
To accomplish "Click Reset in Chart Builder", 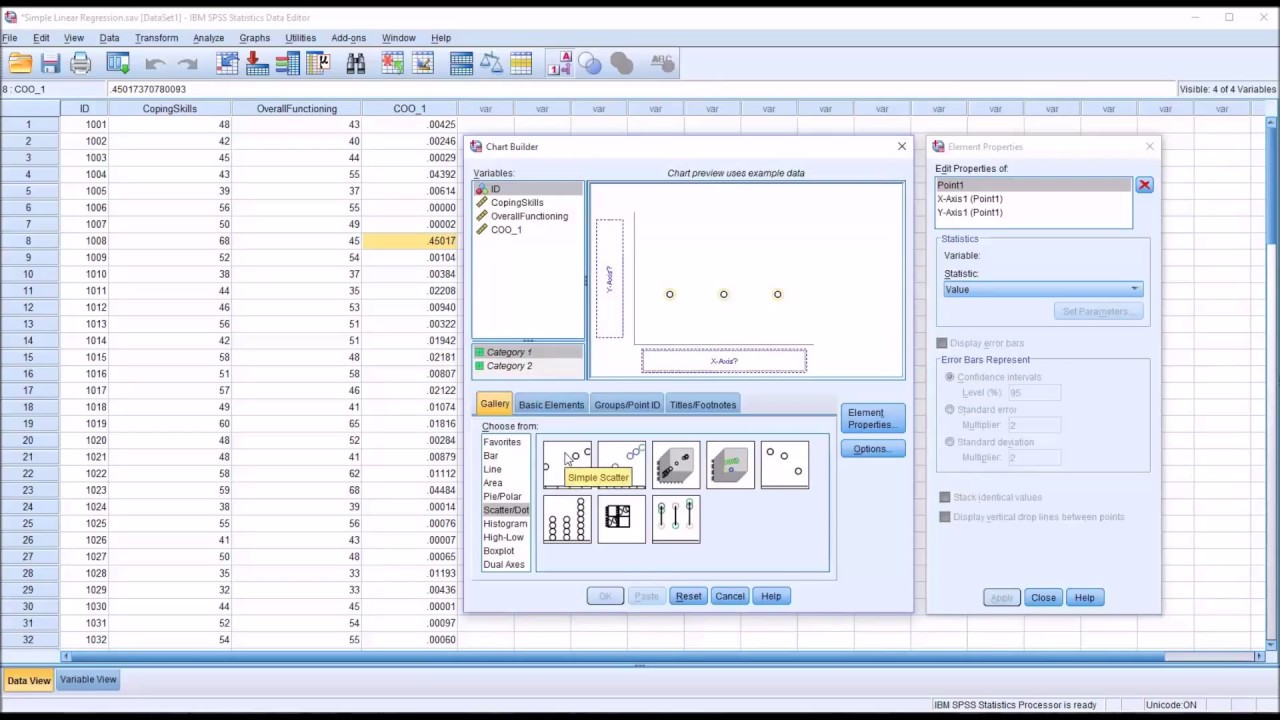I will (x=688, y=597).
